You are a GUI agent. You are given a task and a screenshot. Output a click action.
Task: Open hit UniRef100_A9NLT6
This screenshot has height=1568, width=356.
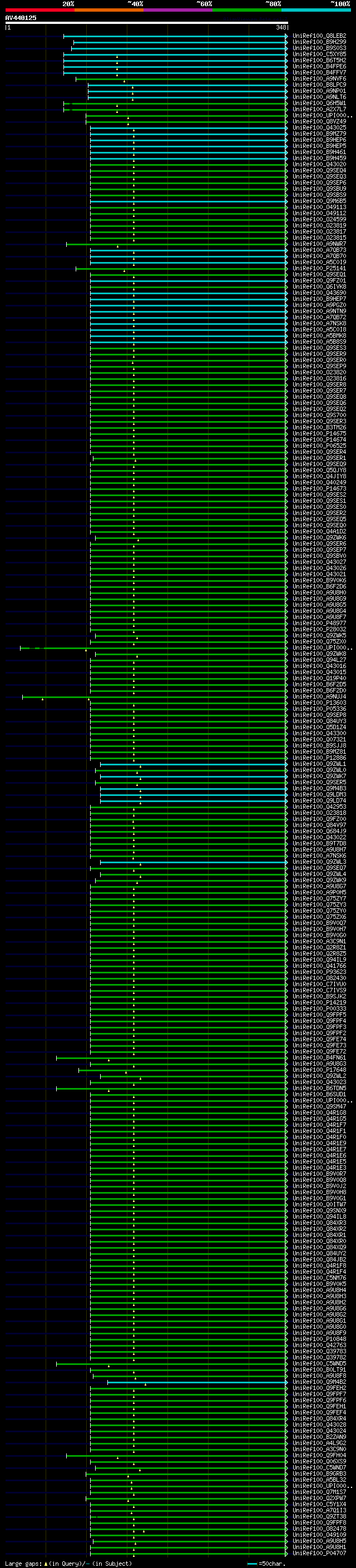click(319, 97)
